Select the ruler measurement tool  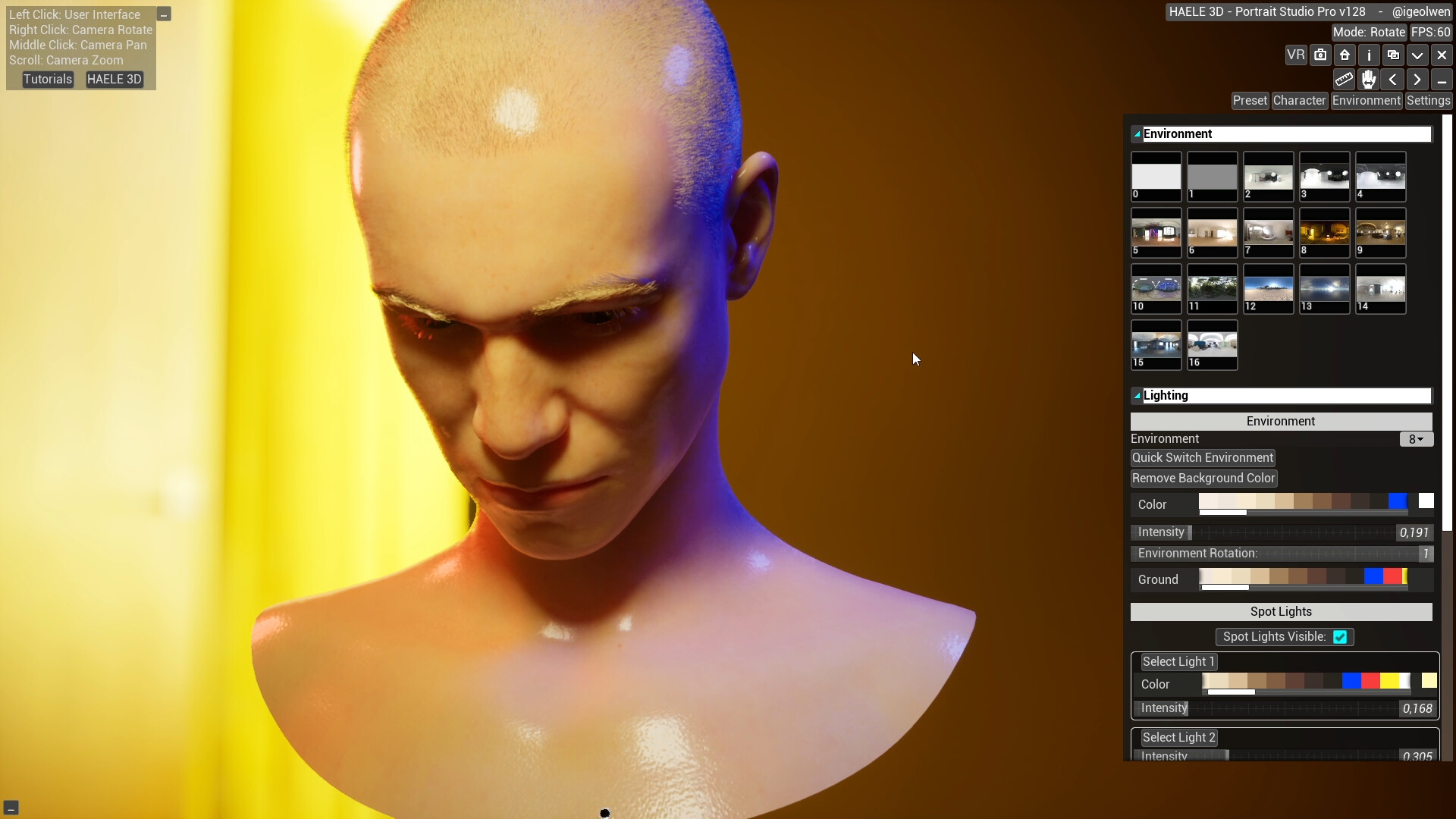[1344, 79]
